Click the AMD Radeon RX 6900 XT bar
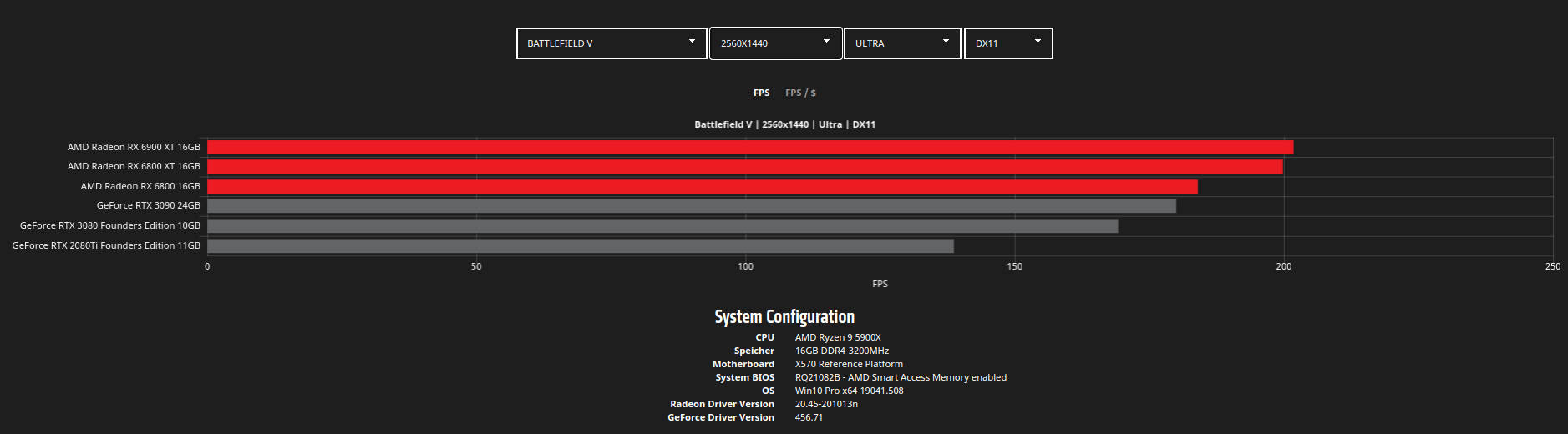The image size is (1568, 434). pyautogui.click(x=750, y=147)
